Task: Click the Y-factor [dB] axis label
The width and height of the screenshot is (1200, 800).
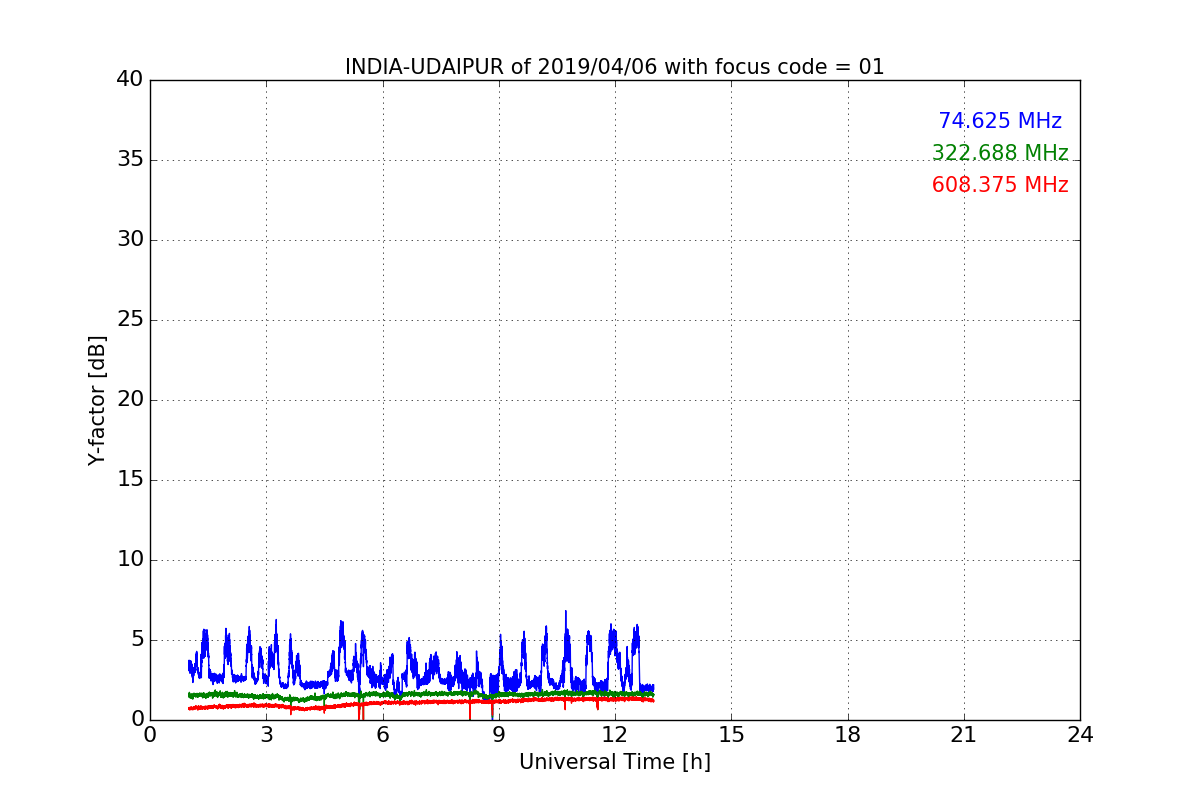Action: pyautogui.click(x=97, y=400)
